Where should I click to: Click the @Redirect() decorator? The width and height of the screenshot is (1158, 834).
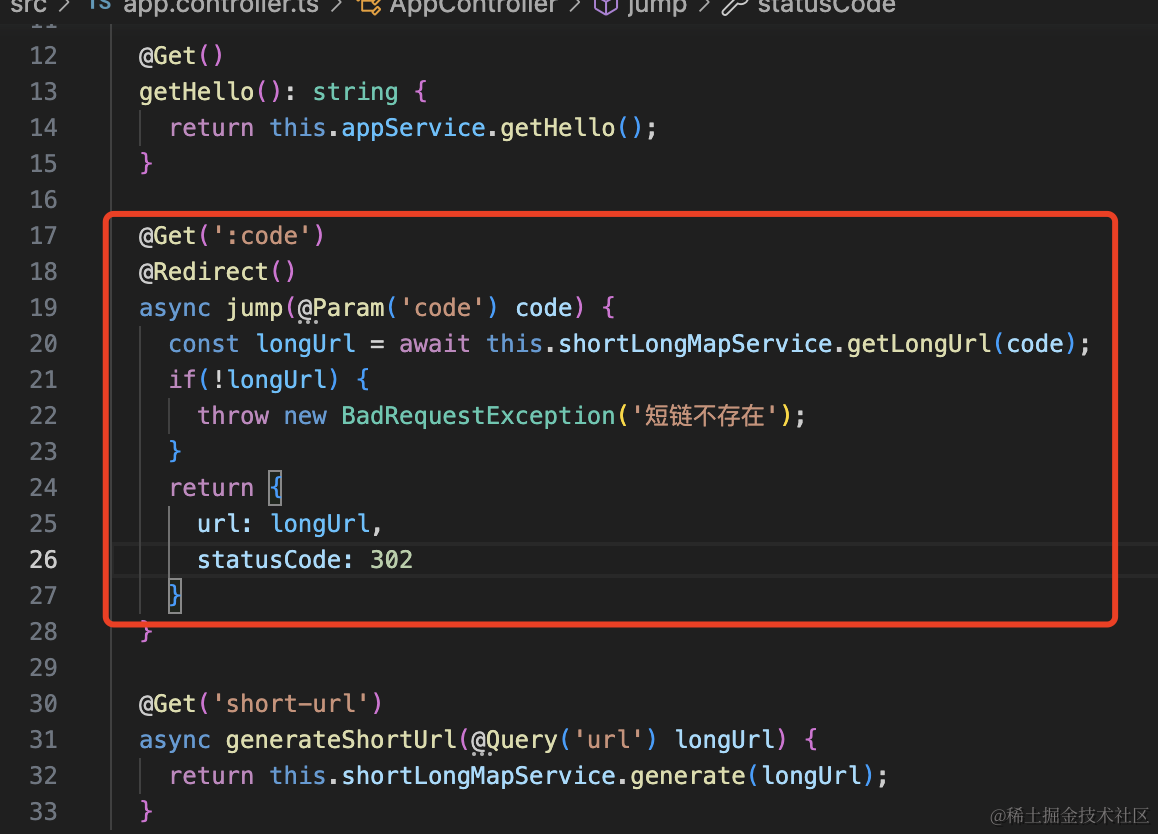point(217,272)
